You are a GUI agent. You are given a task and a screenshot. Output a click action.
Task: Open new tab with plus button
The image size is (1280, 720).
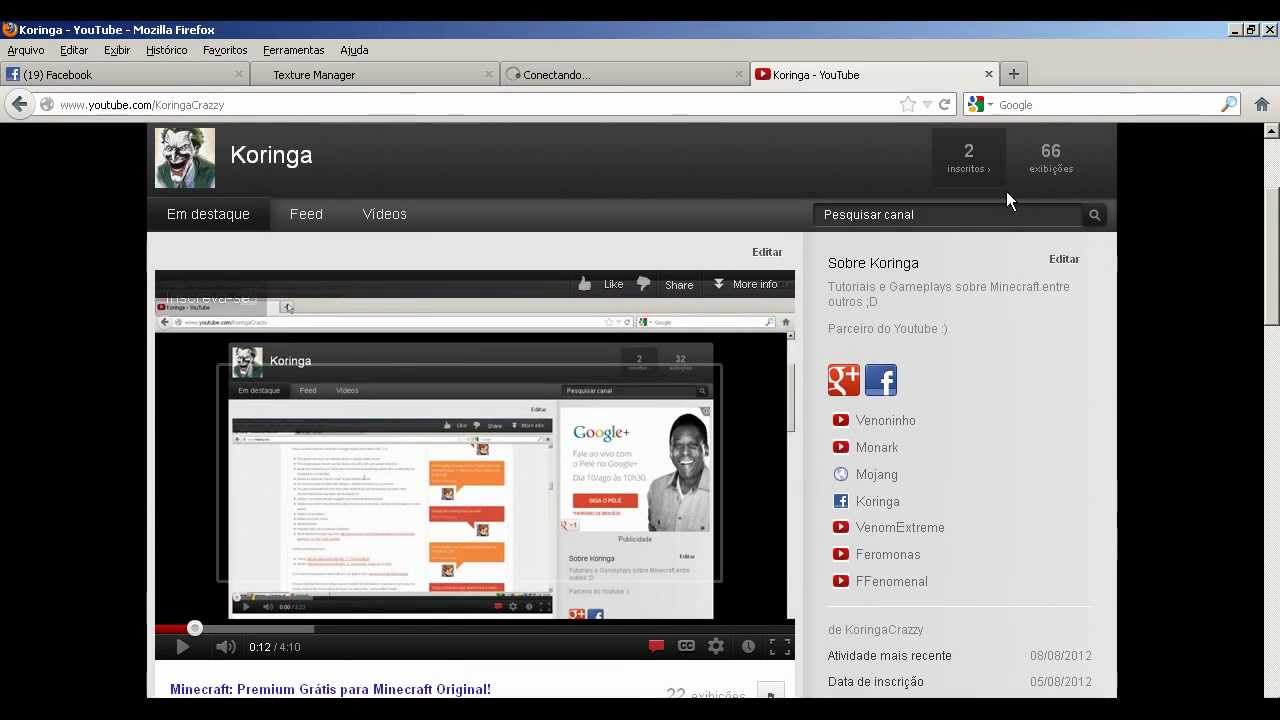coord(1013,74)
